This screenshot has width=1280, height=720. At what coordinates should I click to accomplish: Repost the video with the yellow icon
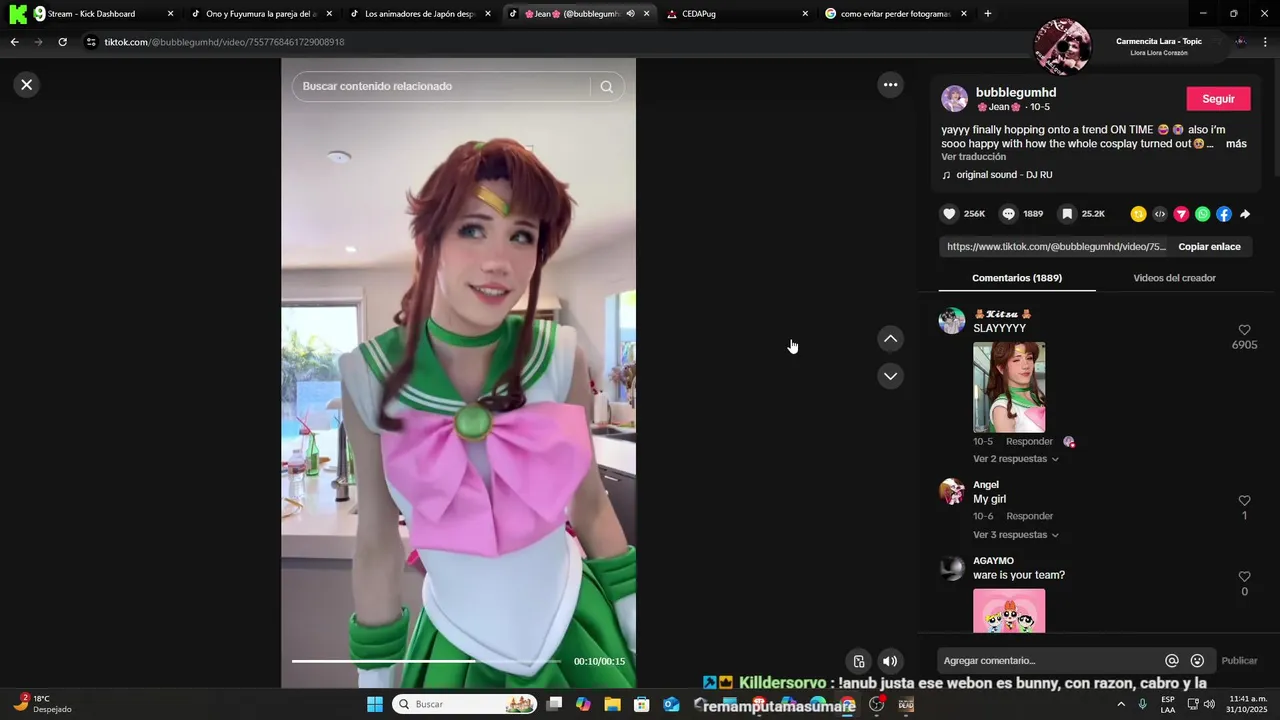1138,214
